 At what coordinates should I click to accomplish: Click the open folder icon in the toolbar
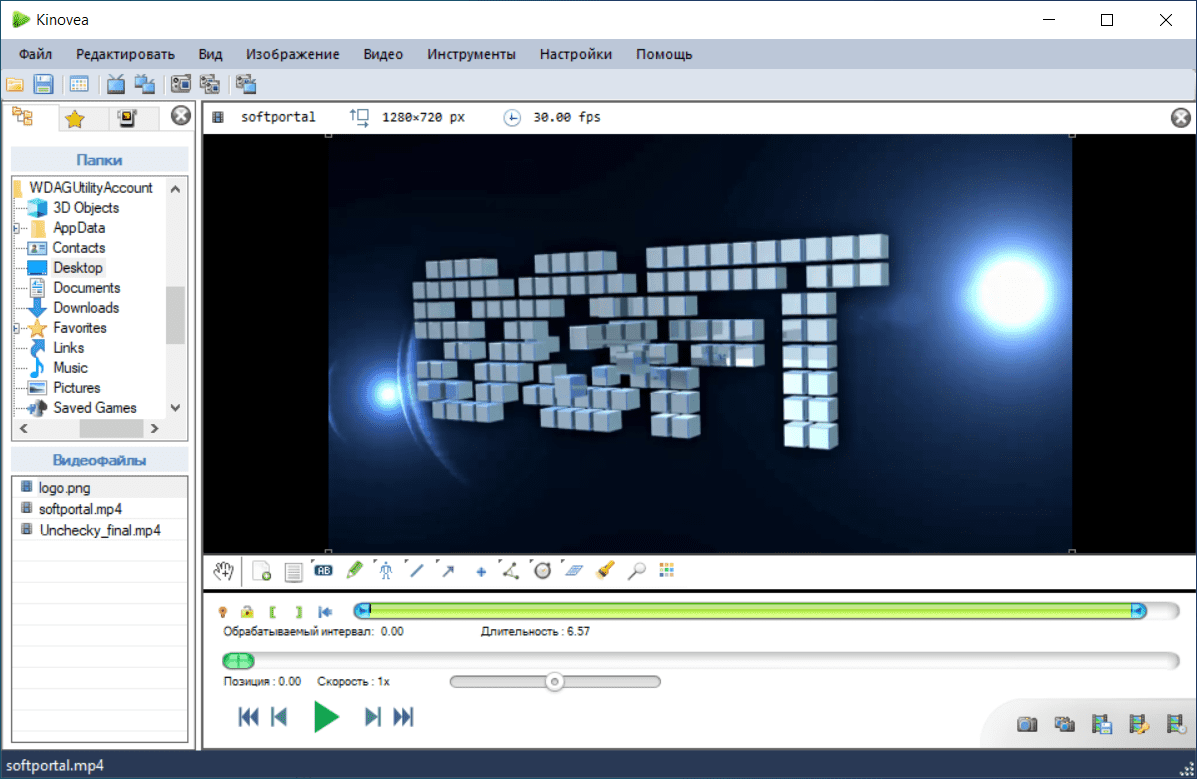(x=15, y=84)
